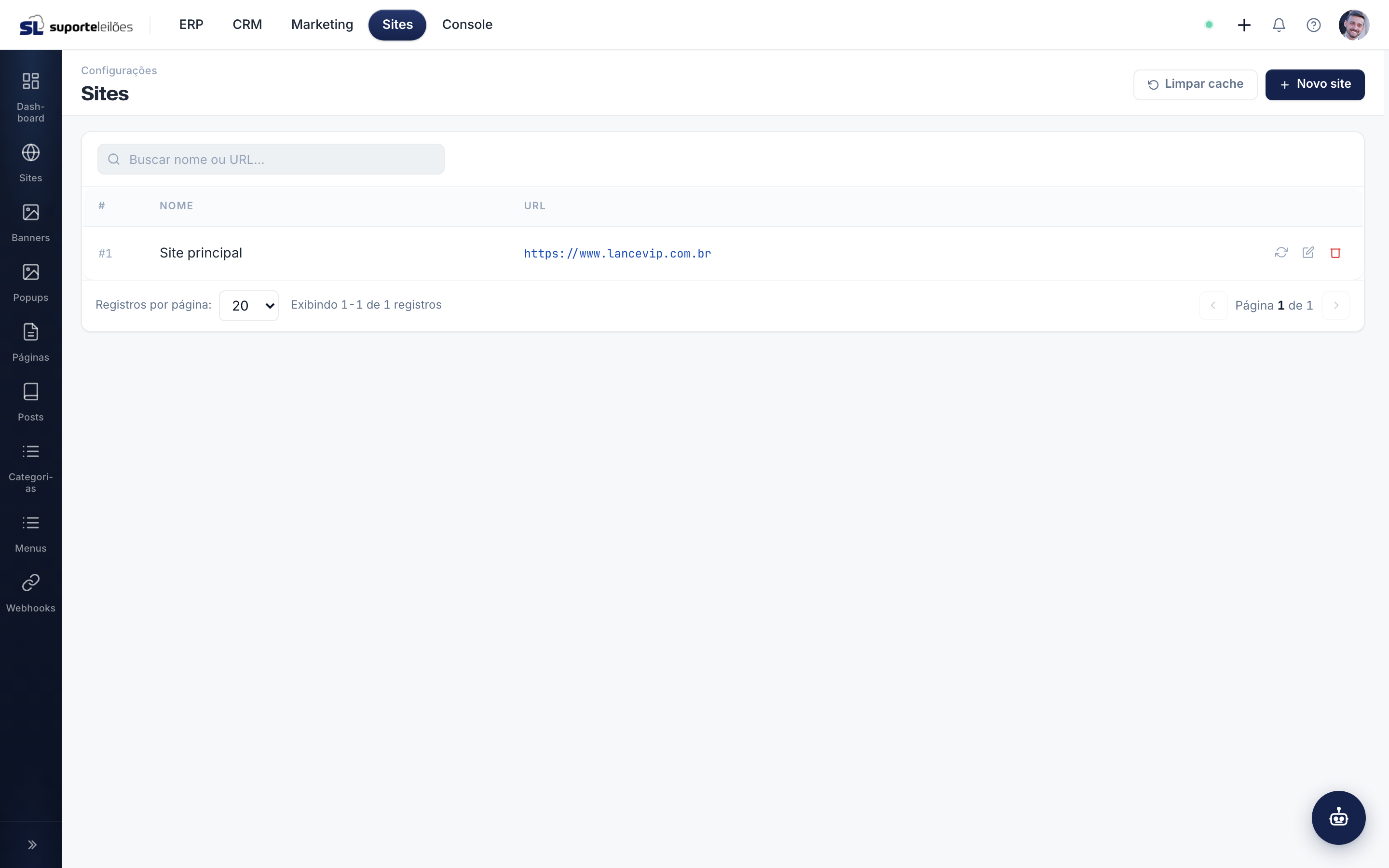The width and height of the screenshot is (1389, 868).
Task: Open the help question-mark icon
Action: pyautogui.click(x=1313, y=25)
